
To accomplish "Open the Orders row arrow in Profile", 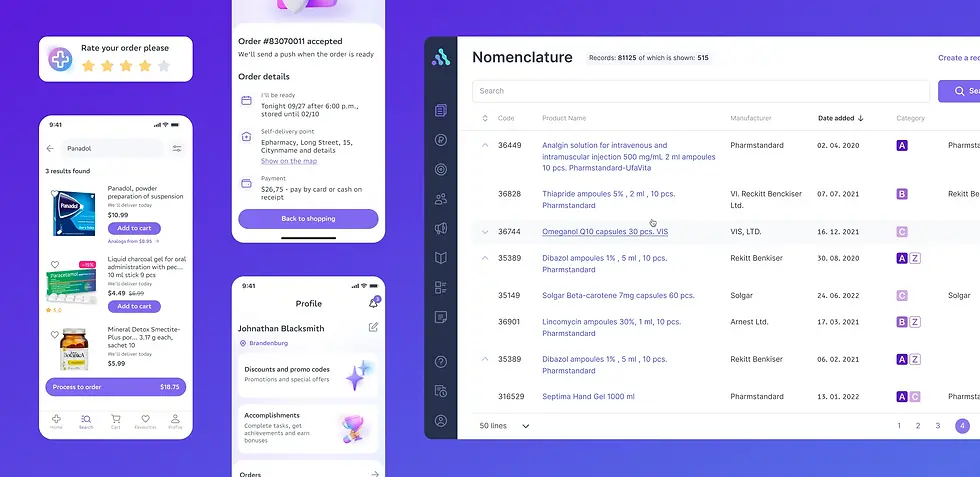I will click(x=374, y=474).
